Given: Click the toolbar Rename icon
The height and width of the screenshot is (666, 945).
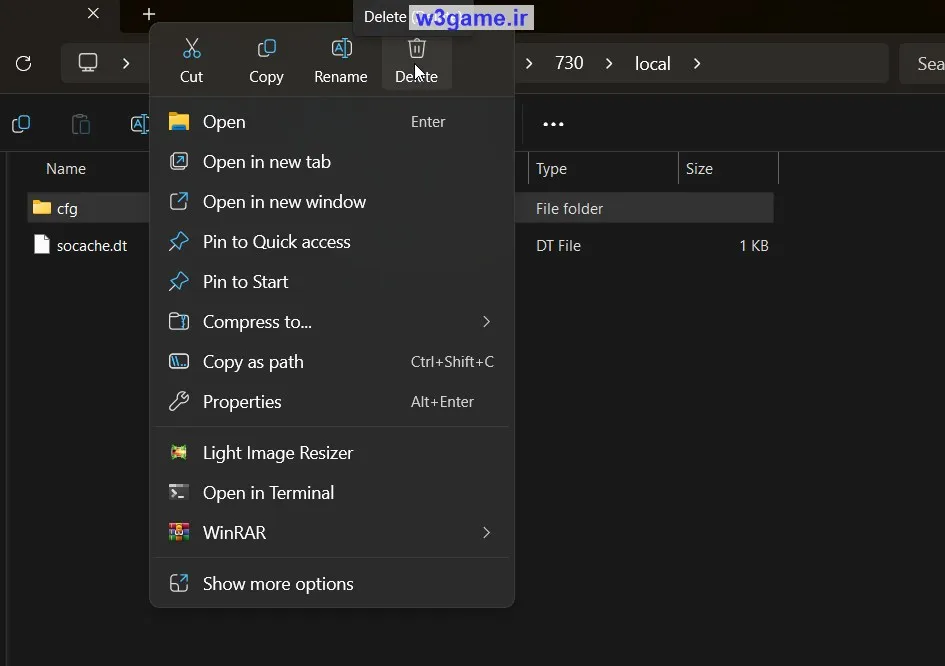Looking at the screenshot, I should coord(139,124).
